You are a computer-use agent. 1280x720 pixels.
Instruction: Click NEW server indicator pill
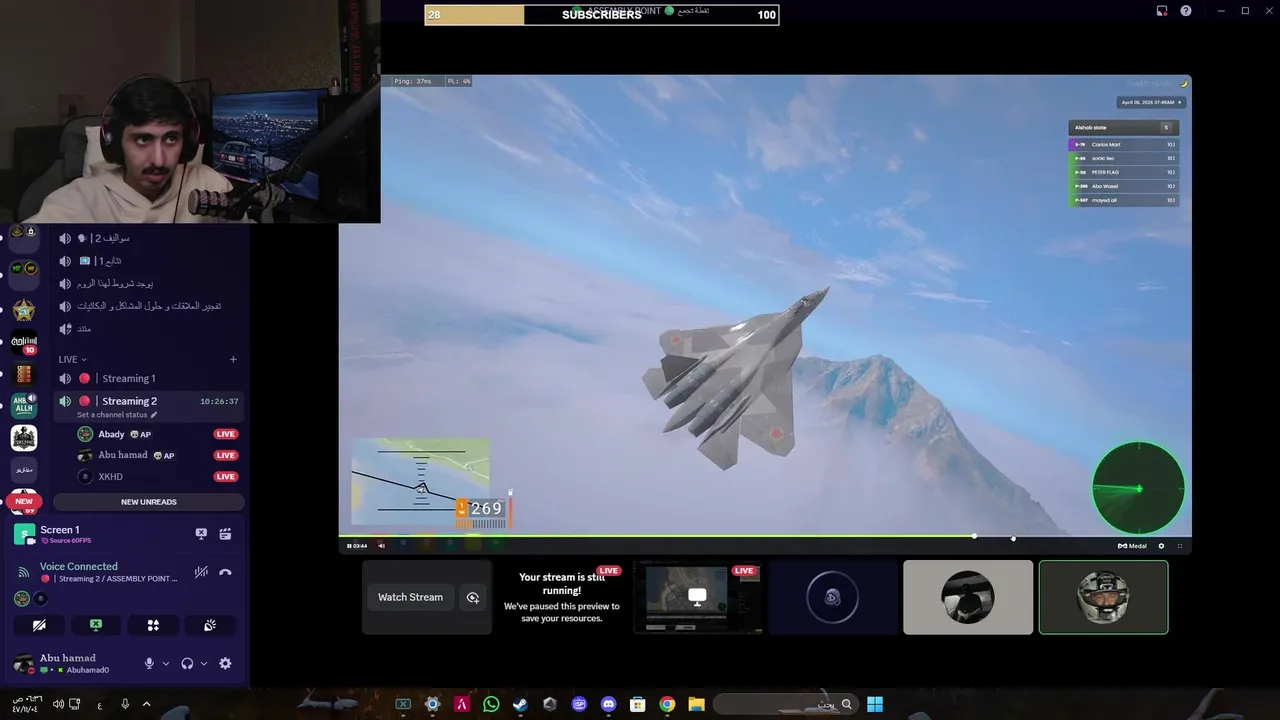24,501
